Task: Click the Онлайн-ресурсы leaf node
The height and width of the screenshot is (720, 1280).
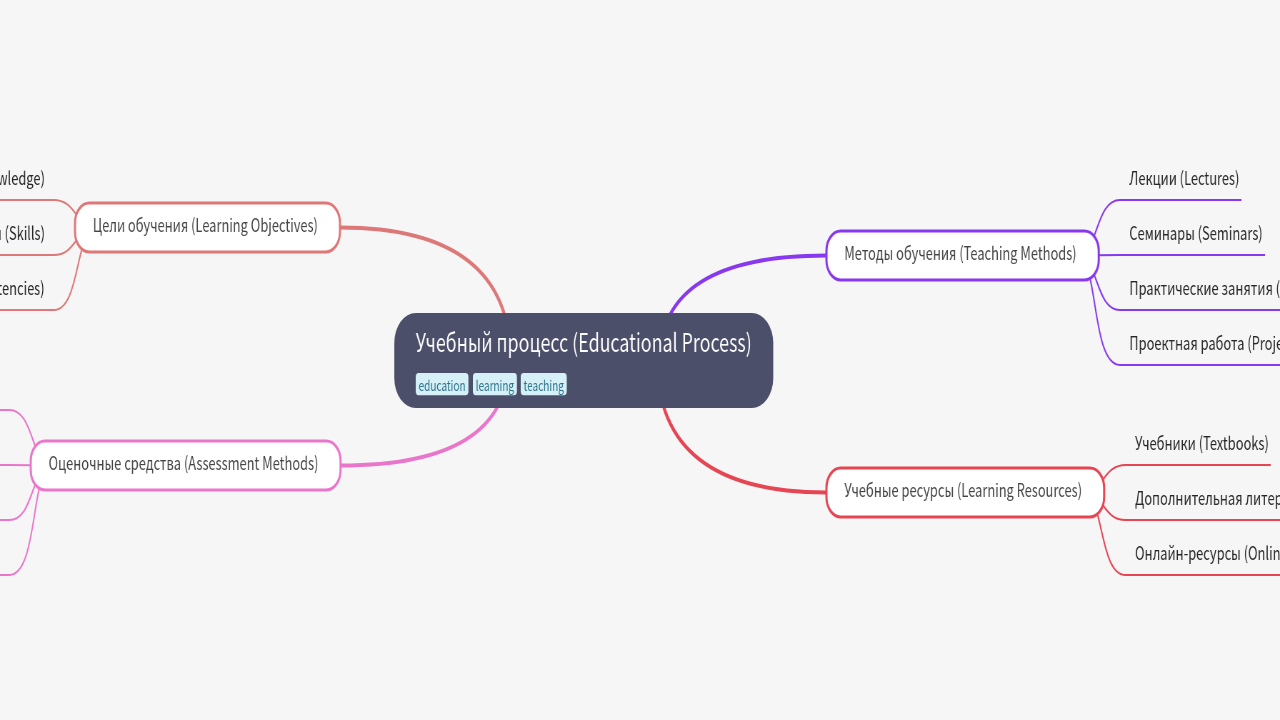Action: (1206, 555)
